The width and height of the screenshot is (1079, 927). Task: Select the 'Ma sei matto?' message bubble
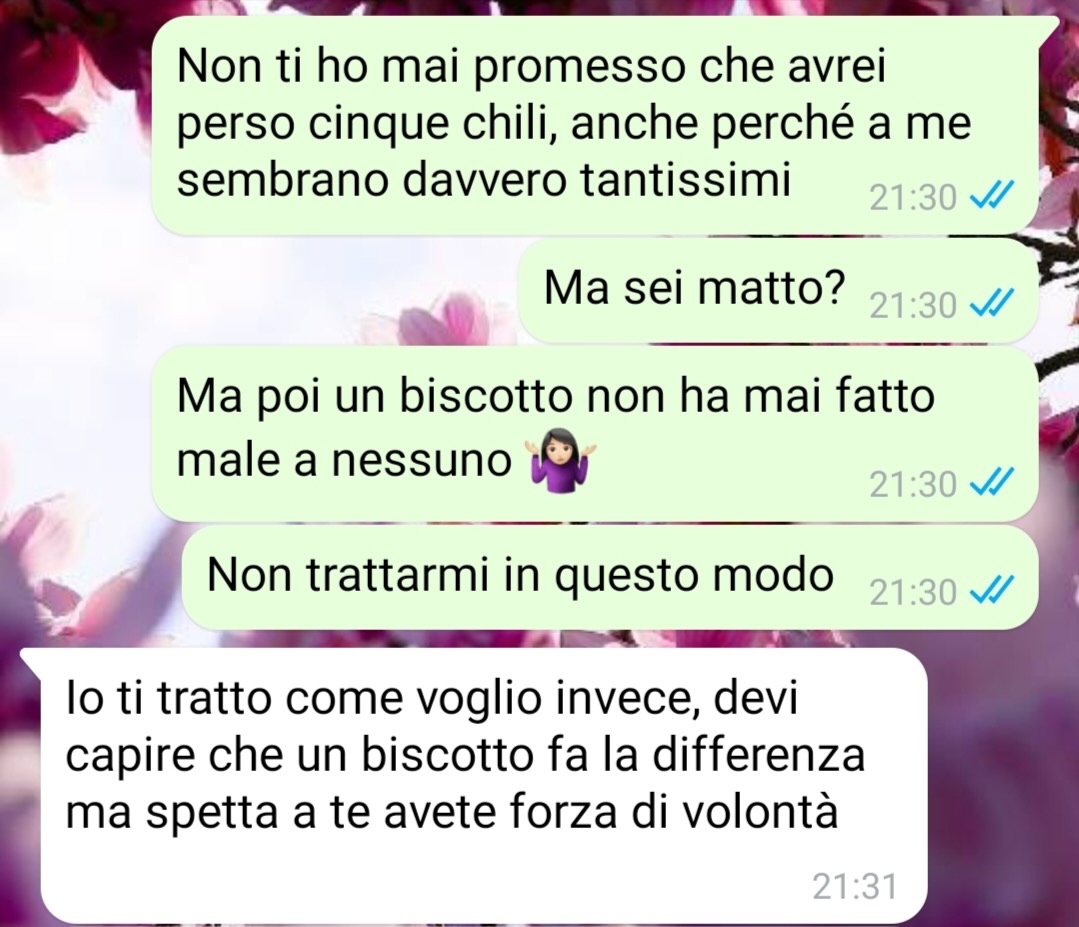click(x=778, y=290)
